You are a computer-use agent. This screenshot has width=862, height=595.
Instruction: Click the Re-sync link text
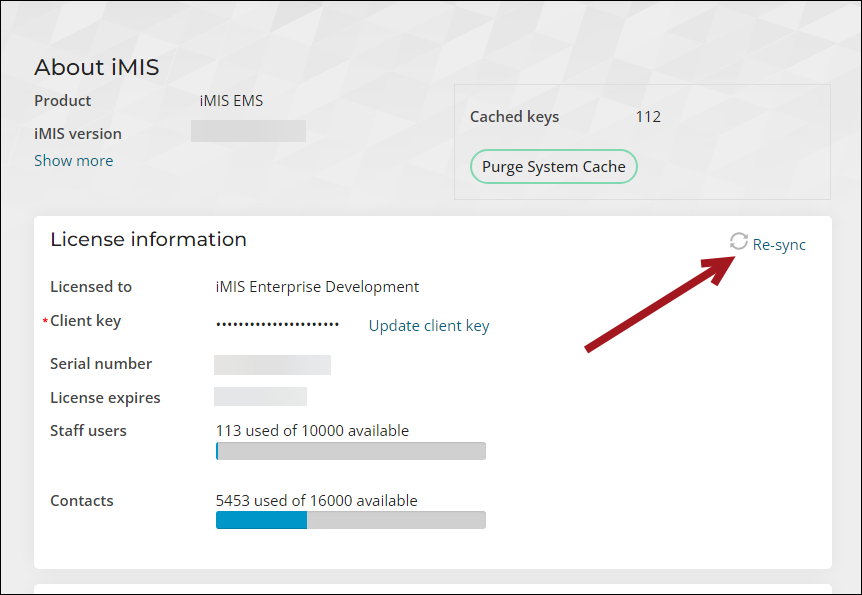click(x=779, y=245)
